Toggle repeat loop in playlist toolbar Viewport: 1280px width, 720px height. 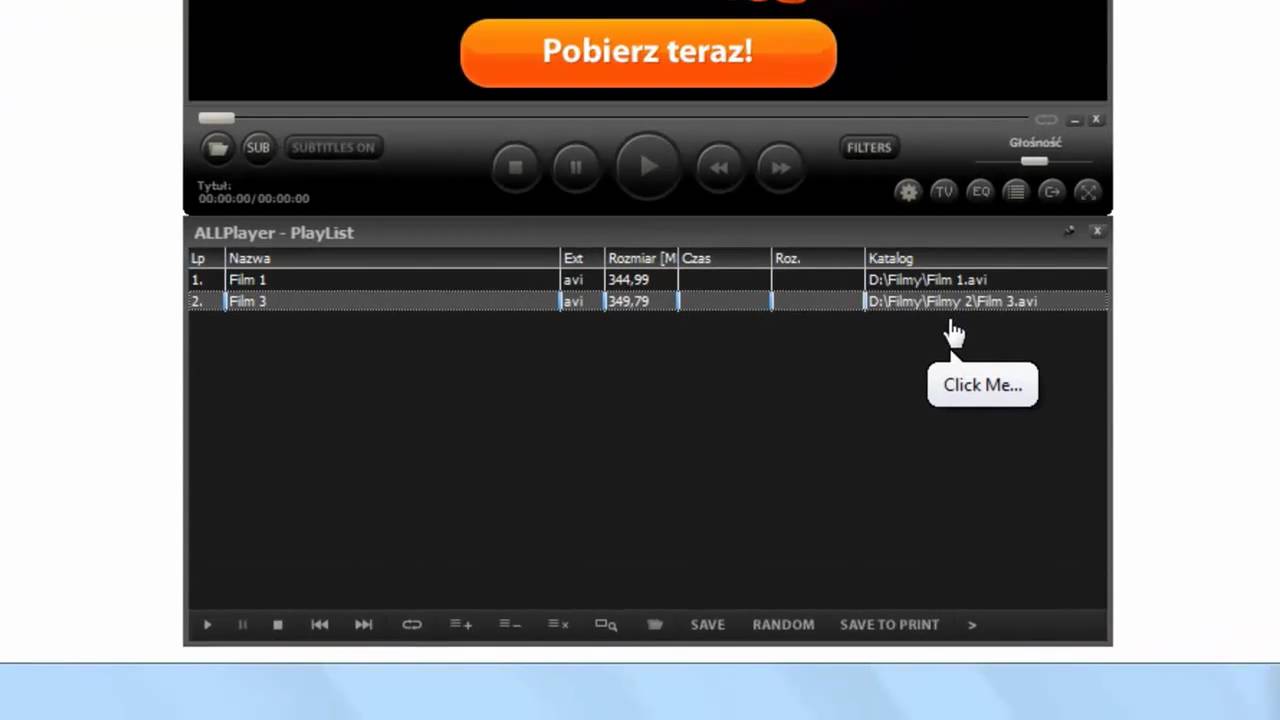412,625
